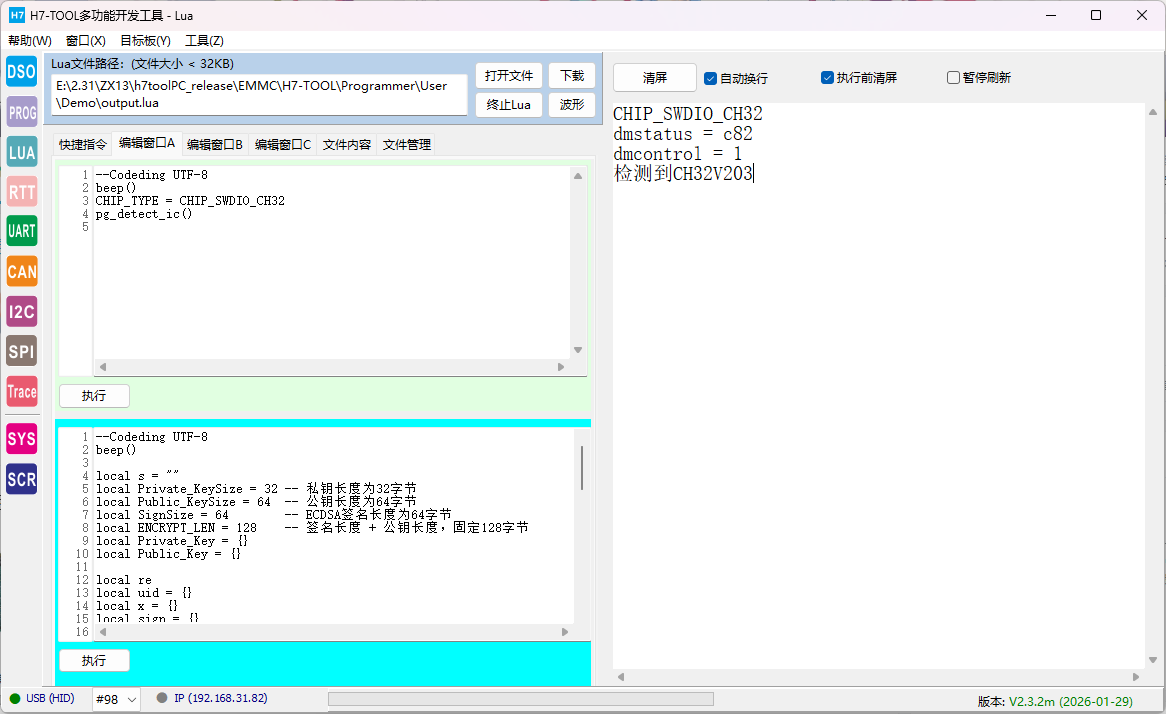The width and height of the screenshot is (1166, 714).
Task: Switch to the 快捷指令 tab
Action: (83, 144)
